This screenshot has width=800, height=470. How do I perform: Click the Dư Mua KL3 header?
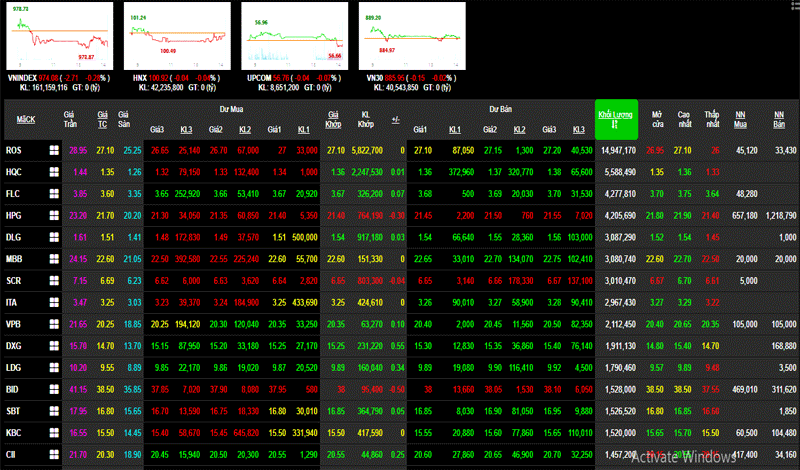(x=186, y=130)
